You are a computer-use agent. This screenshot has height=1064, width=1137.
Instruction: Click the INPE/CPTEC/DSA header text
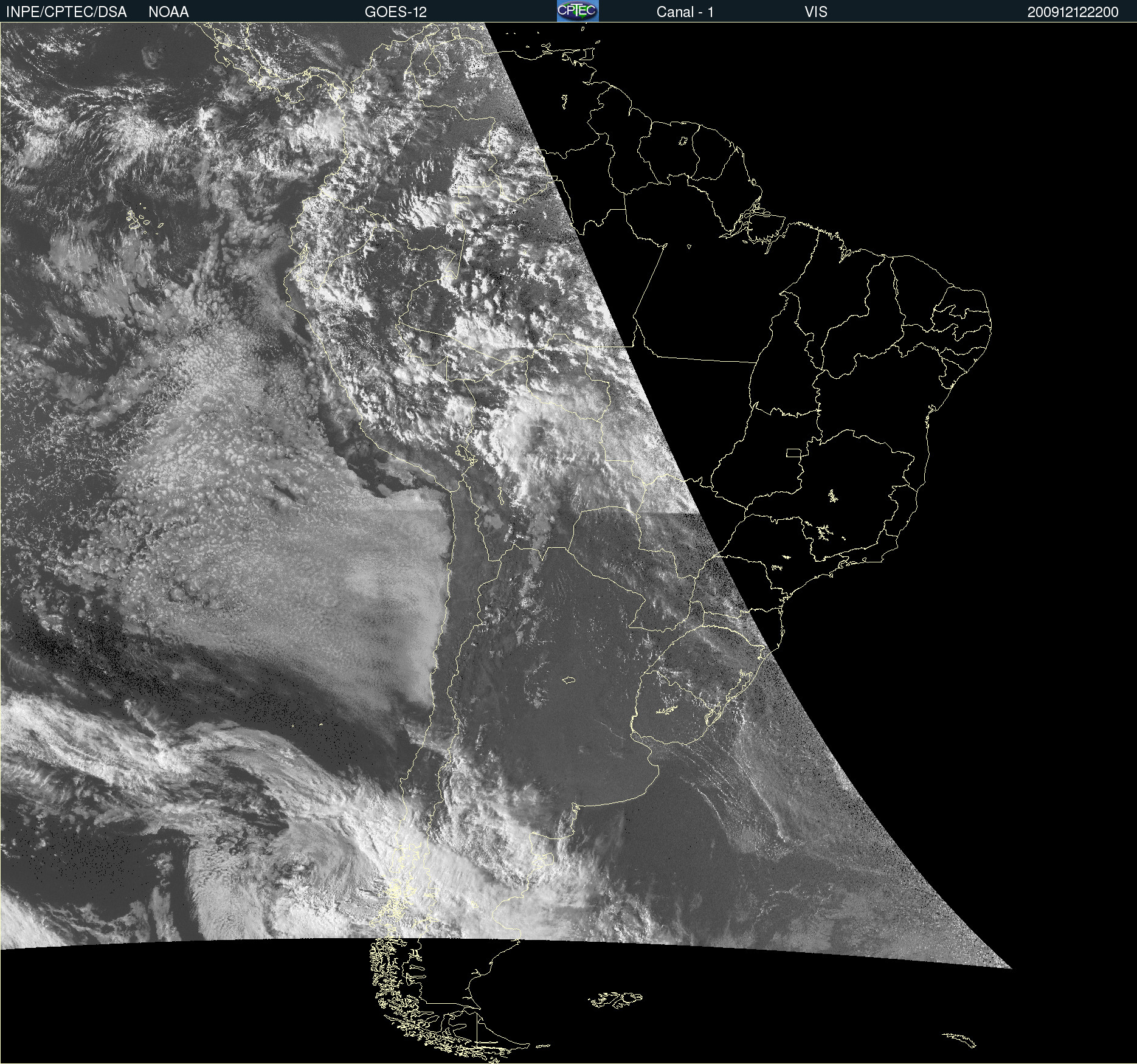click(66, 12)
